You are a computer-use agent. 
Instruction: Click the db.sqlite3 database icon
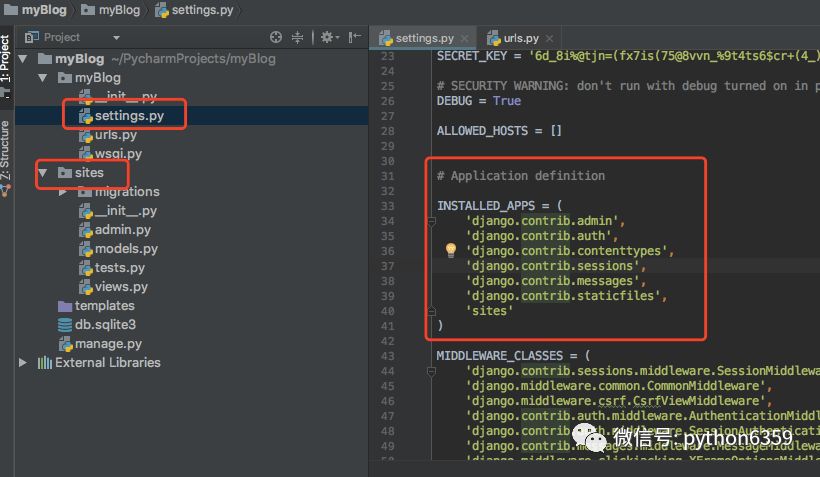coord(65,325)
